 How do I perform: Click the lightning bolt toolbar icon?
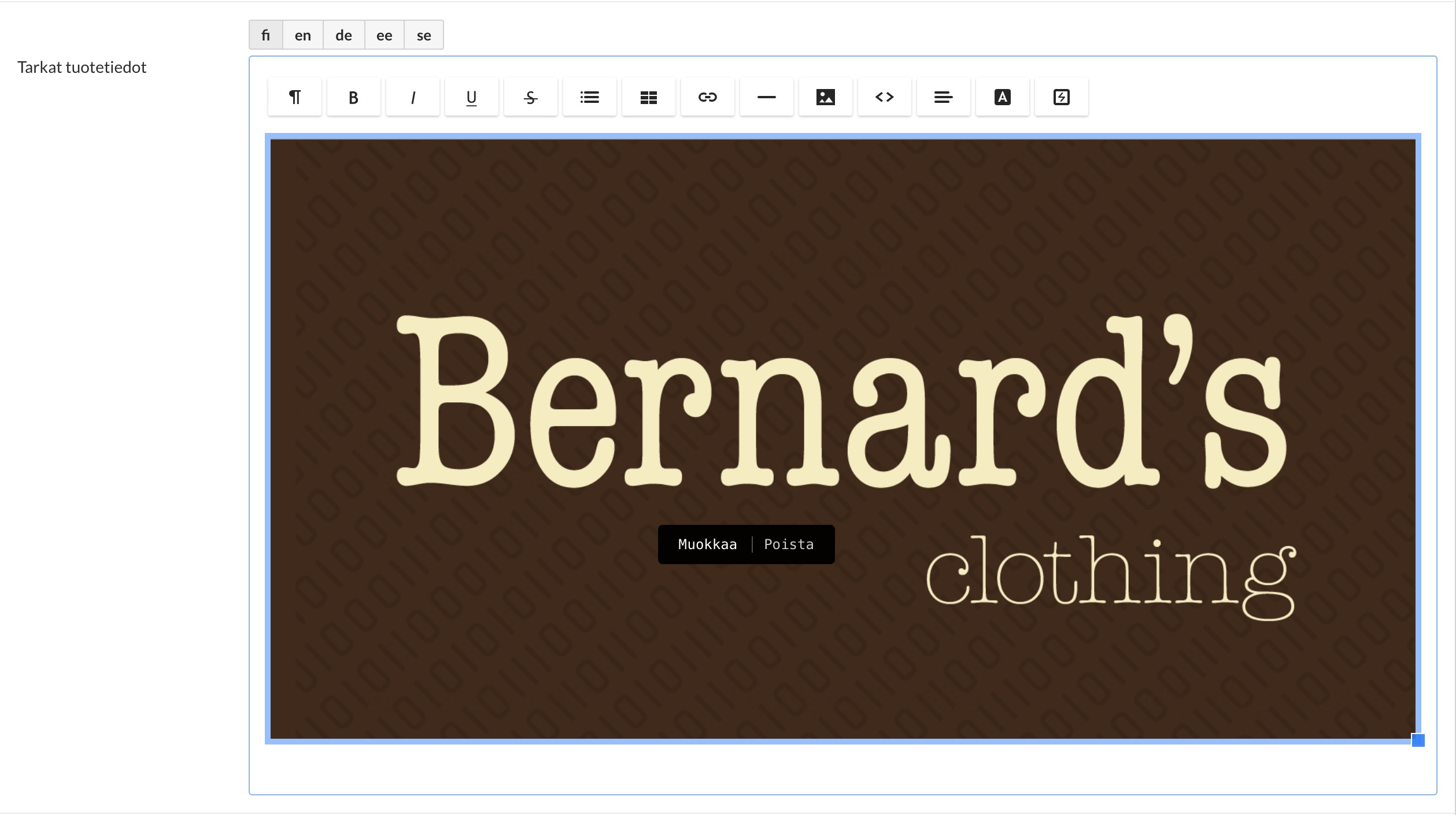tap(1062, 97)
